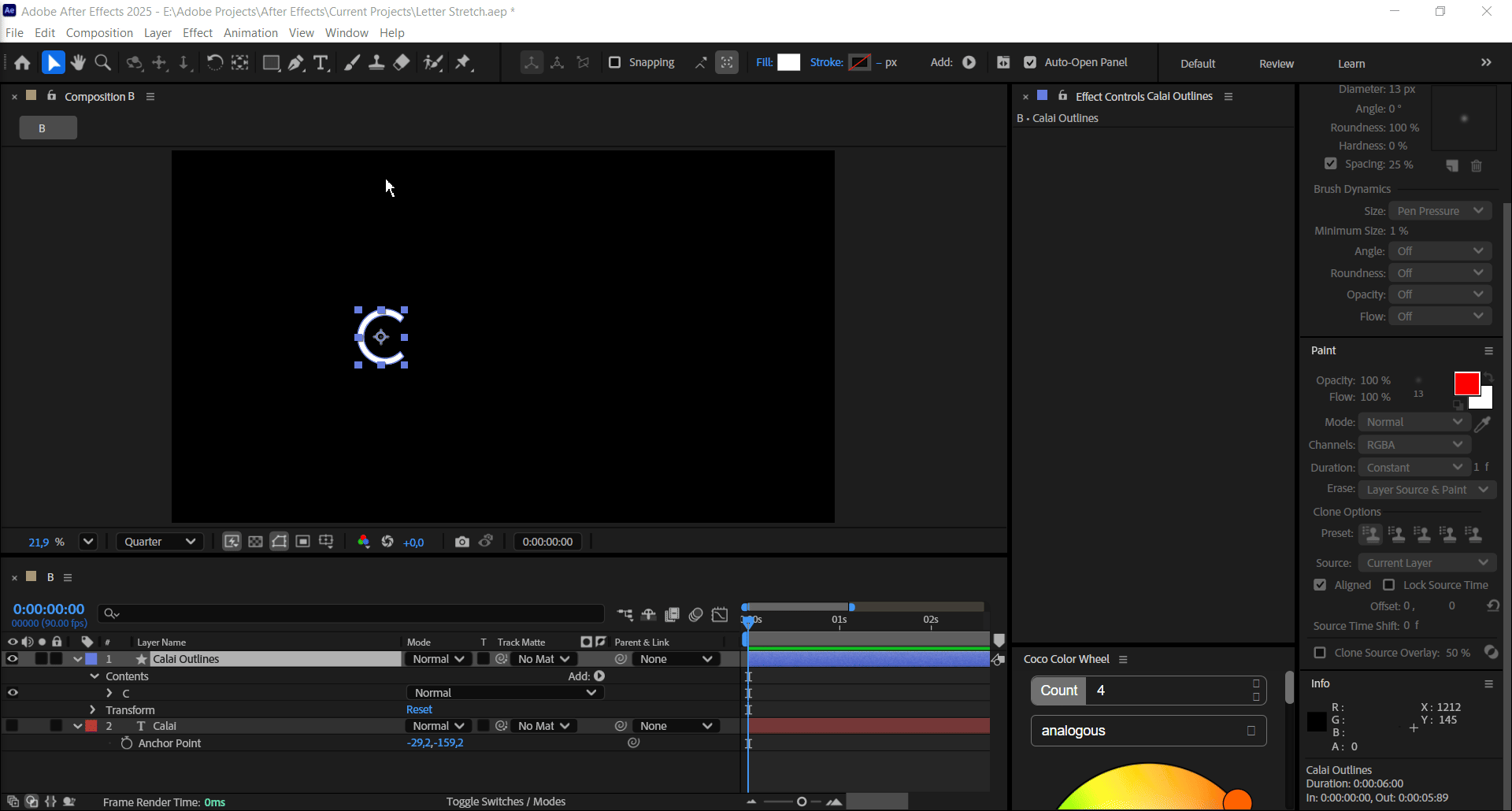This screenshot has width=1512, height=811.
Task: Toggle mask and shape path visibility
Action: pyautogui.click(x=279, y=542)
